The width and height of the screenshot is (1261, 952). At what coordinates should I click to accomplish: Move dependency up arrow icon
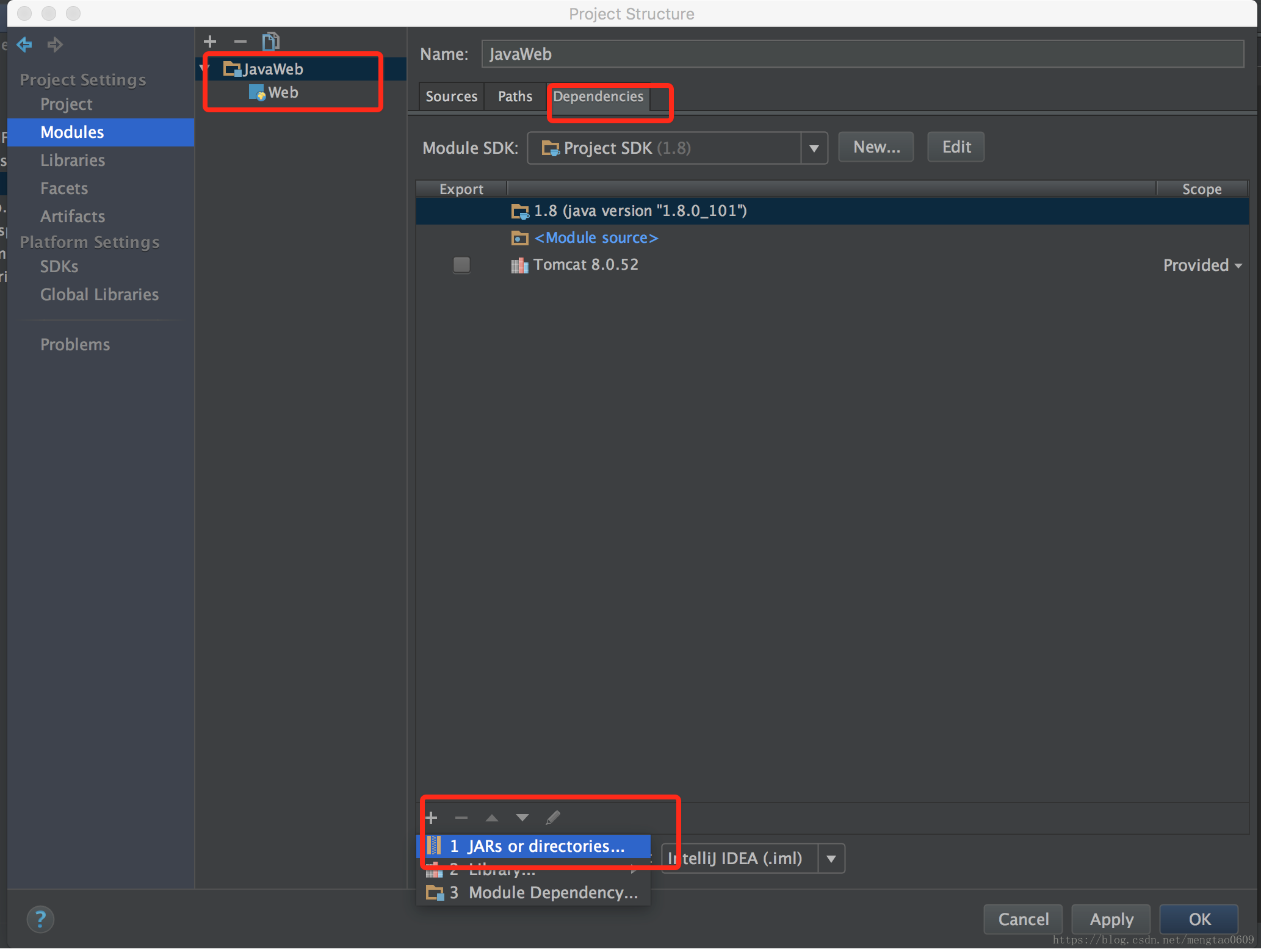(x=492, y=818)
